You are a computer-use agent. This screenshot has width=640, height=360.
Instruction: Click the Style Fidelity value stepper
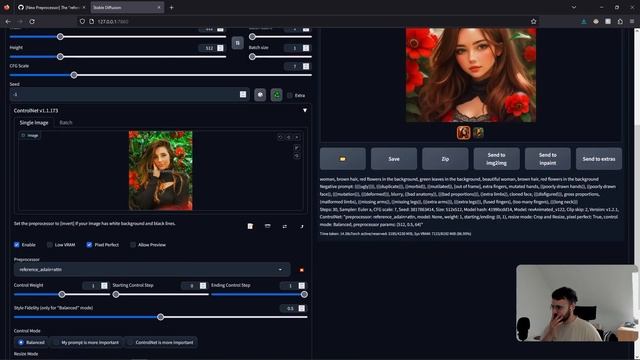click(x=302, y=309)
